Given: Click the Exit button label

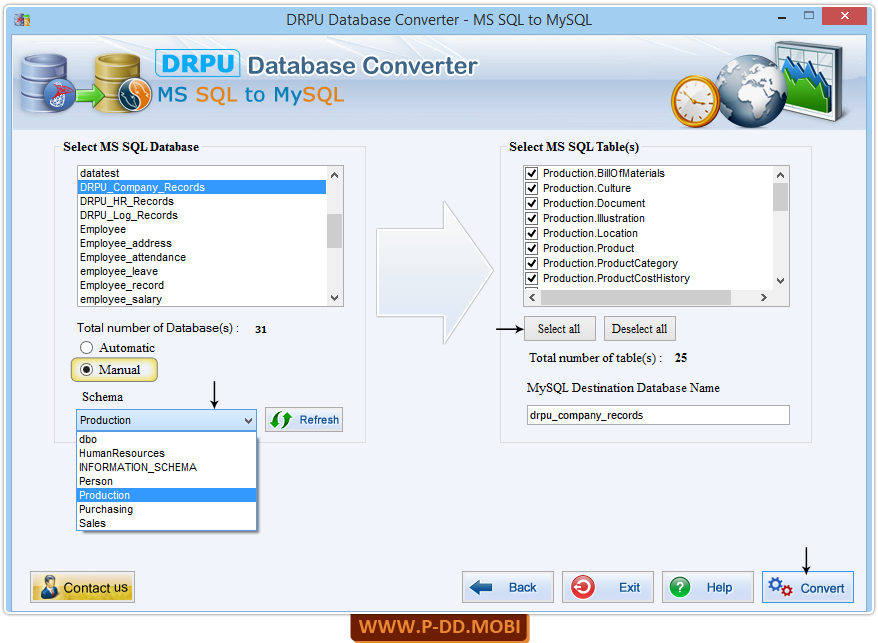Looking at the screenshot, I should pos(629,588).
